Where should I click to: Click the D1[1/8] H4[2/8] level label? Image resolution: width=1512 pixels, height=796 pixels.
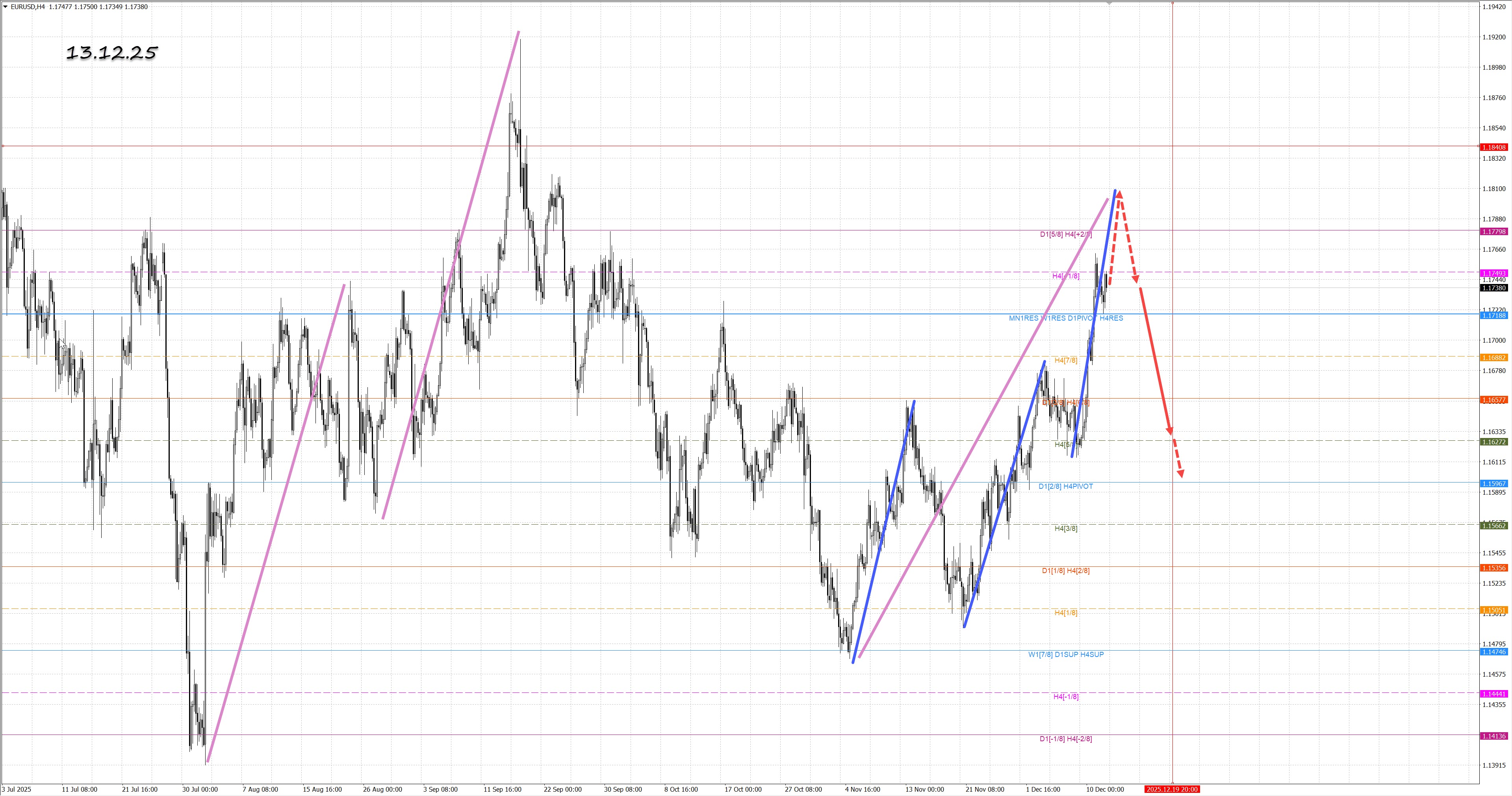[1065, 571]
